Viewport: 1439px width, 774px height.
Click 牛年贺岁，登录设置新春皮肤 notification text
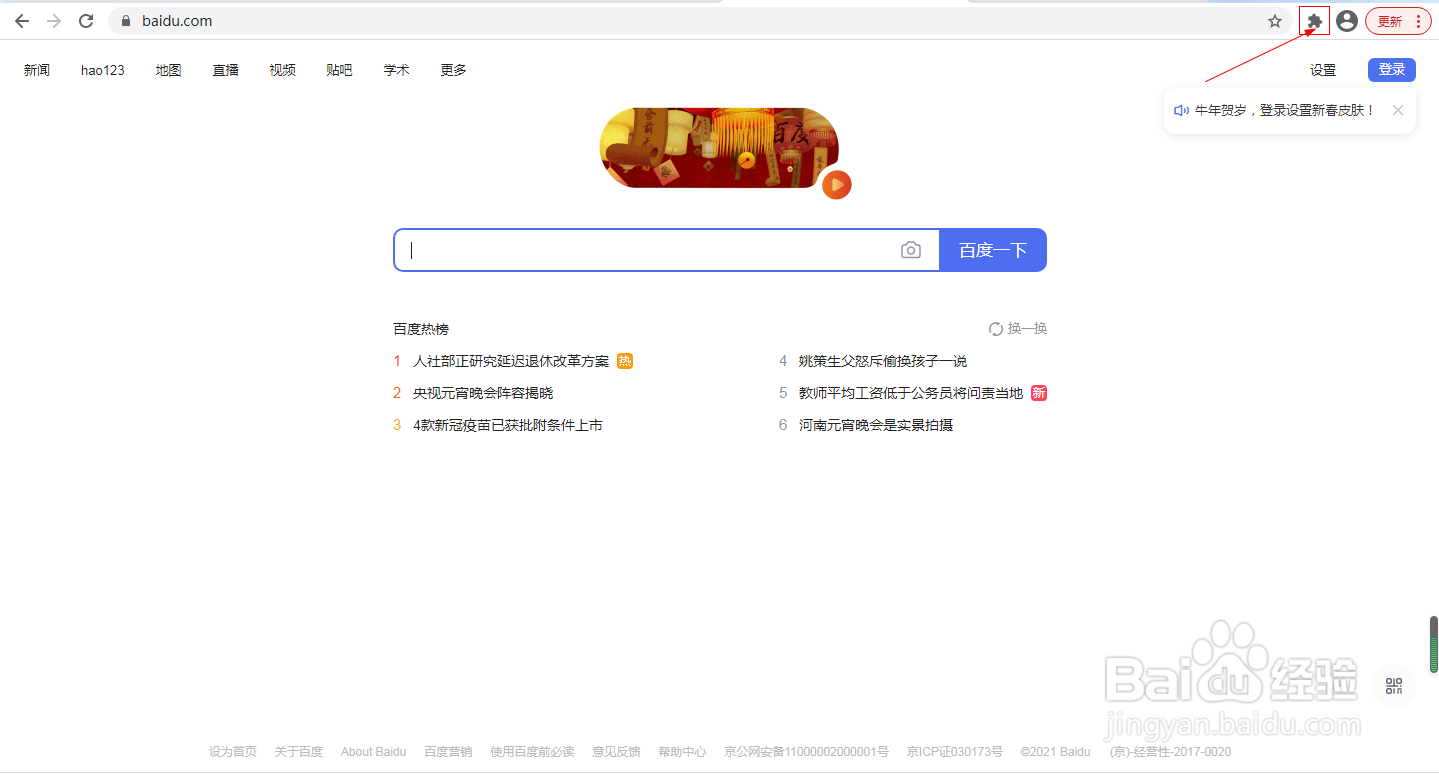[x=1286, y=111]
